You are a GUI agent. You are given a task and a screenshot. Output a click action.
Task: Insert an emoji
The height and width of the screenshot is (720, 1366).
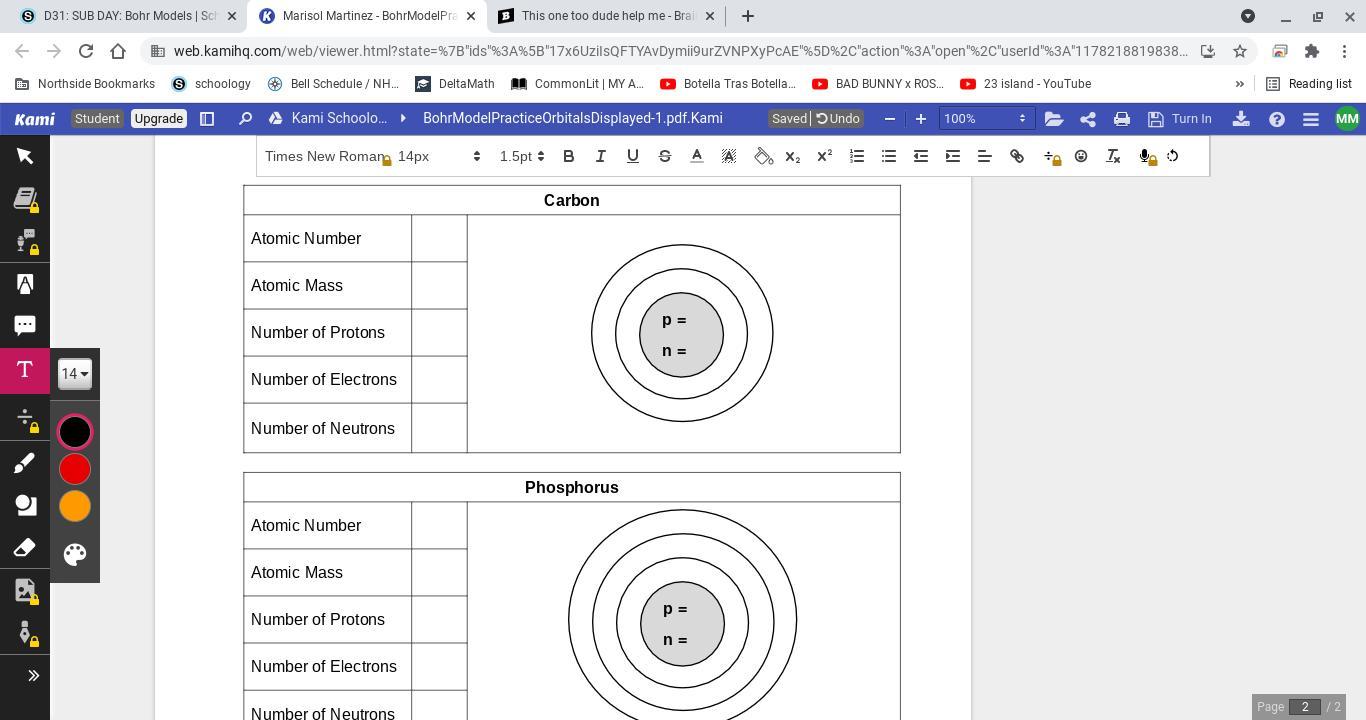tap(1080, 156)
